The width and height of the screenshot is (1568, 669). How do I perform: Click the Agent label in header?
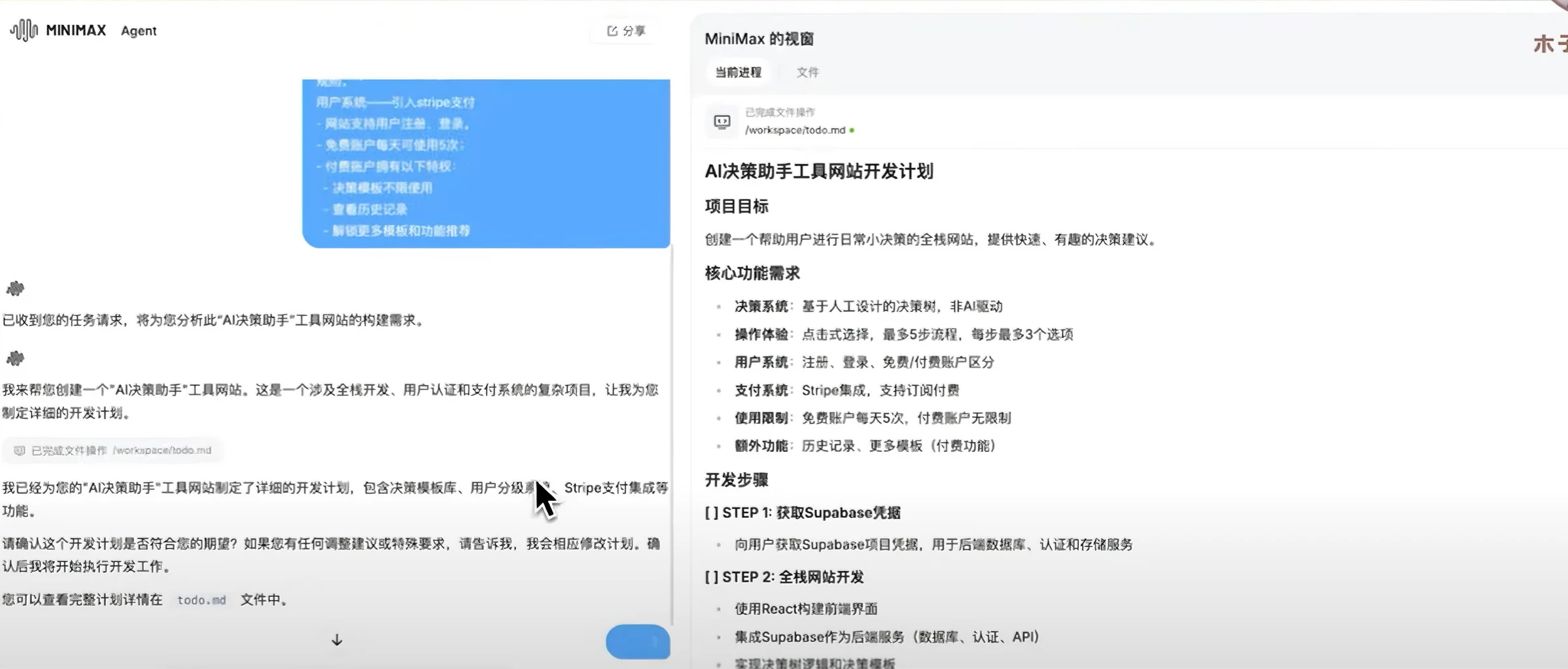pos(139,31)
